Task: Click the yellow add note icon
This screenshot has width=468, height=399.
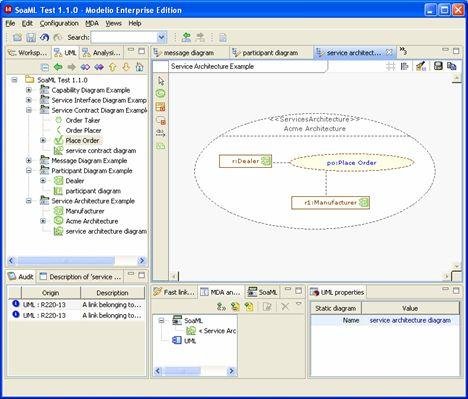Action: pyautogui.click(x=249, y=306)
